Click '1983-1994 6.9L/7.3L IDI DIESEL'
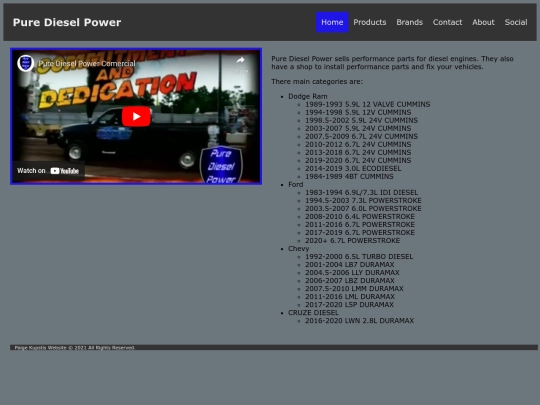Image resolution: width=540 pixels, height=405 pixels. 362,193
